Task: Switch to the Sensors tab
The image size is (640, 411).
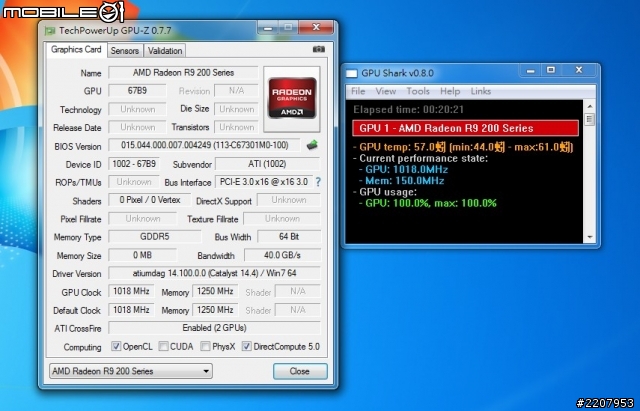Action: click(124, 51)
